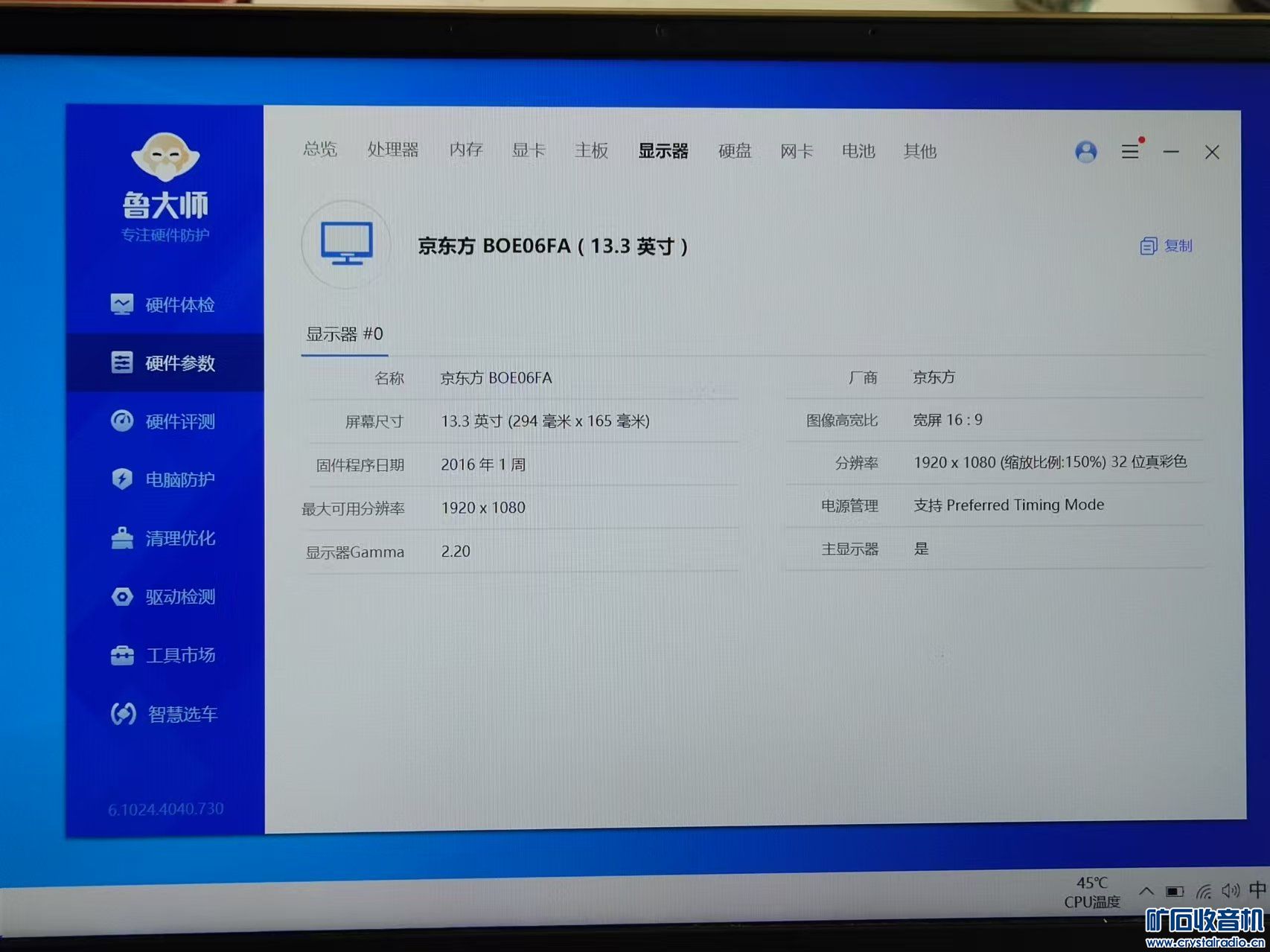Open 驱动检测 icon in sidebar
1270x952 pixels.
[x=122, y=596]
